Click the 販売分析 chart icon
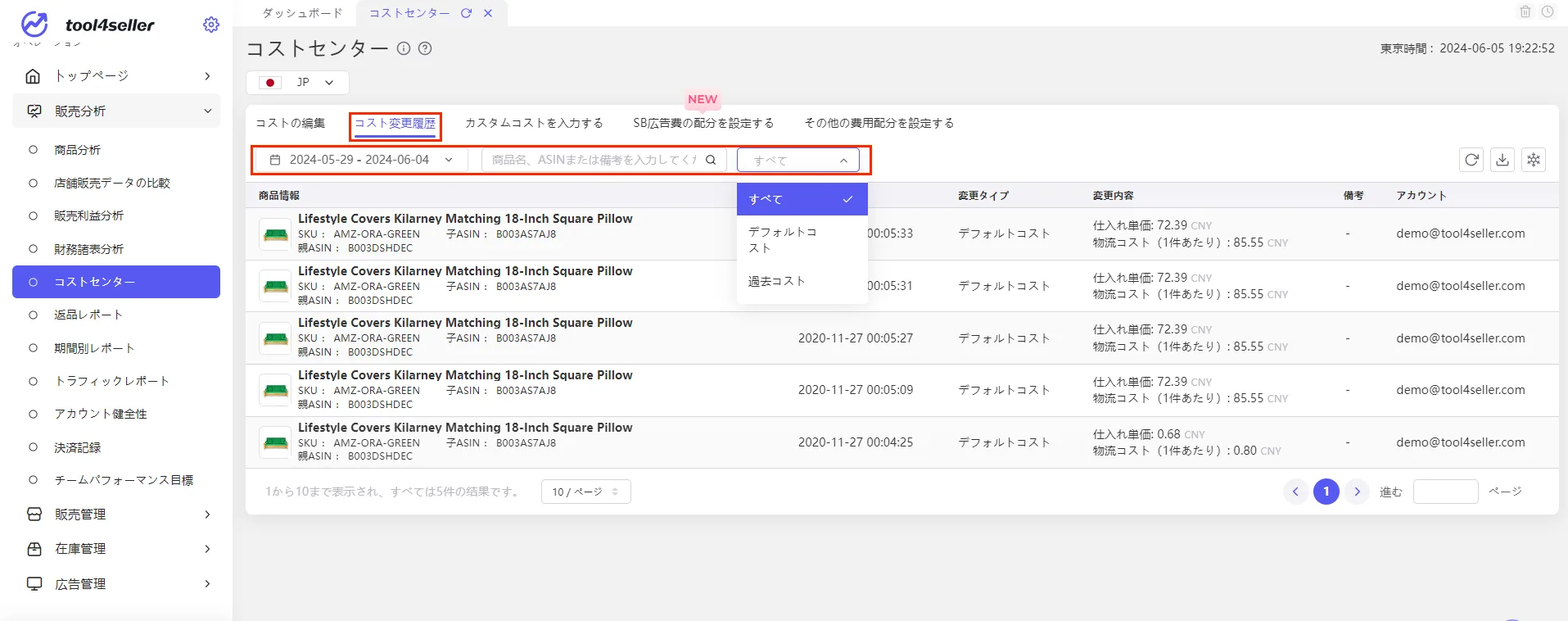Viewport: 1568px width, 621px height. click(34, 111)
